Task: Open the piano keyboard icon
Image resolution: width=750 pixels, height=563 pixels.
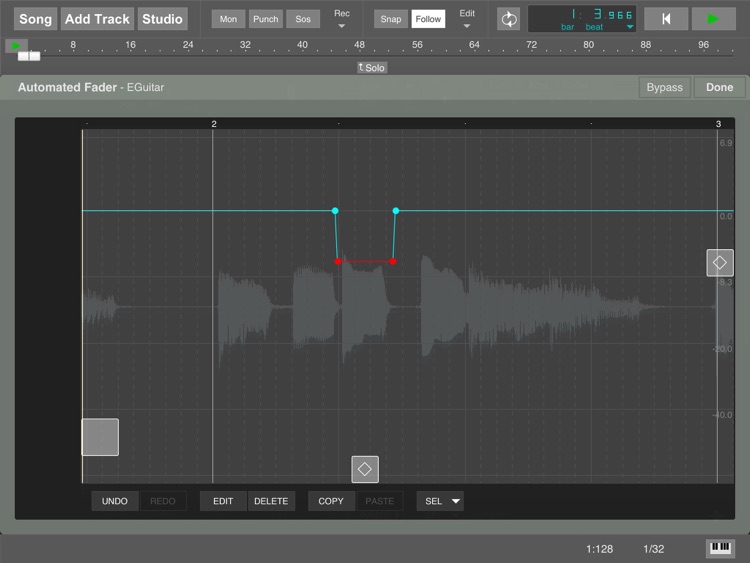Action: 720,548
